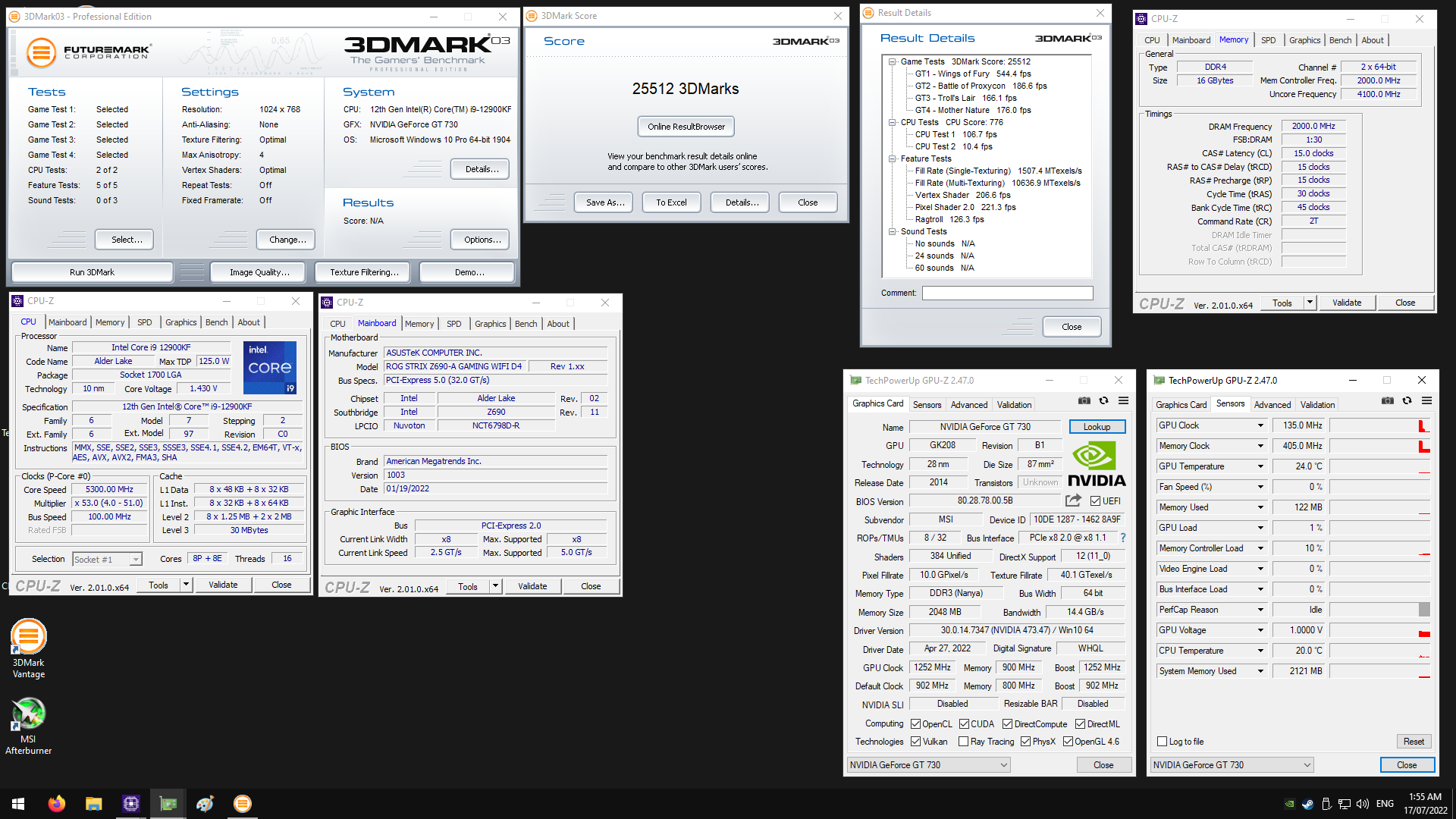The width and height of the screenshot is (1456, 819).
Task: Switch to Advanced tab in GPU-Z Graphics Card window
Action: pos(969,405)
